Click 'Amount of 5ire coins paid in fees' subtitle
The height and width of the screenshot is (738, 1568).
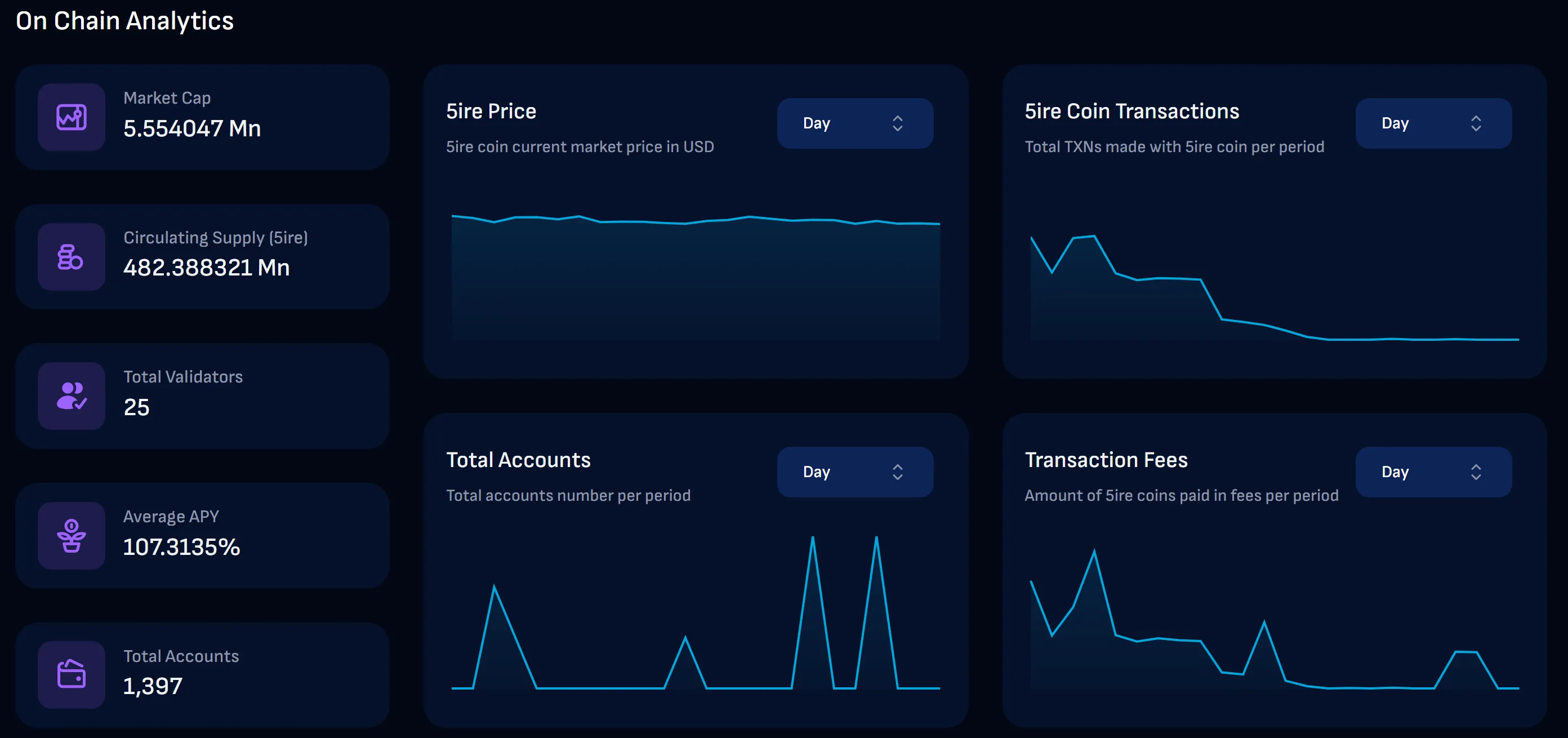point(1182,496)
